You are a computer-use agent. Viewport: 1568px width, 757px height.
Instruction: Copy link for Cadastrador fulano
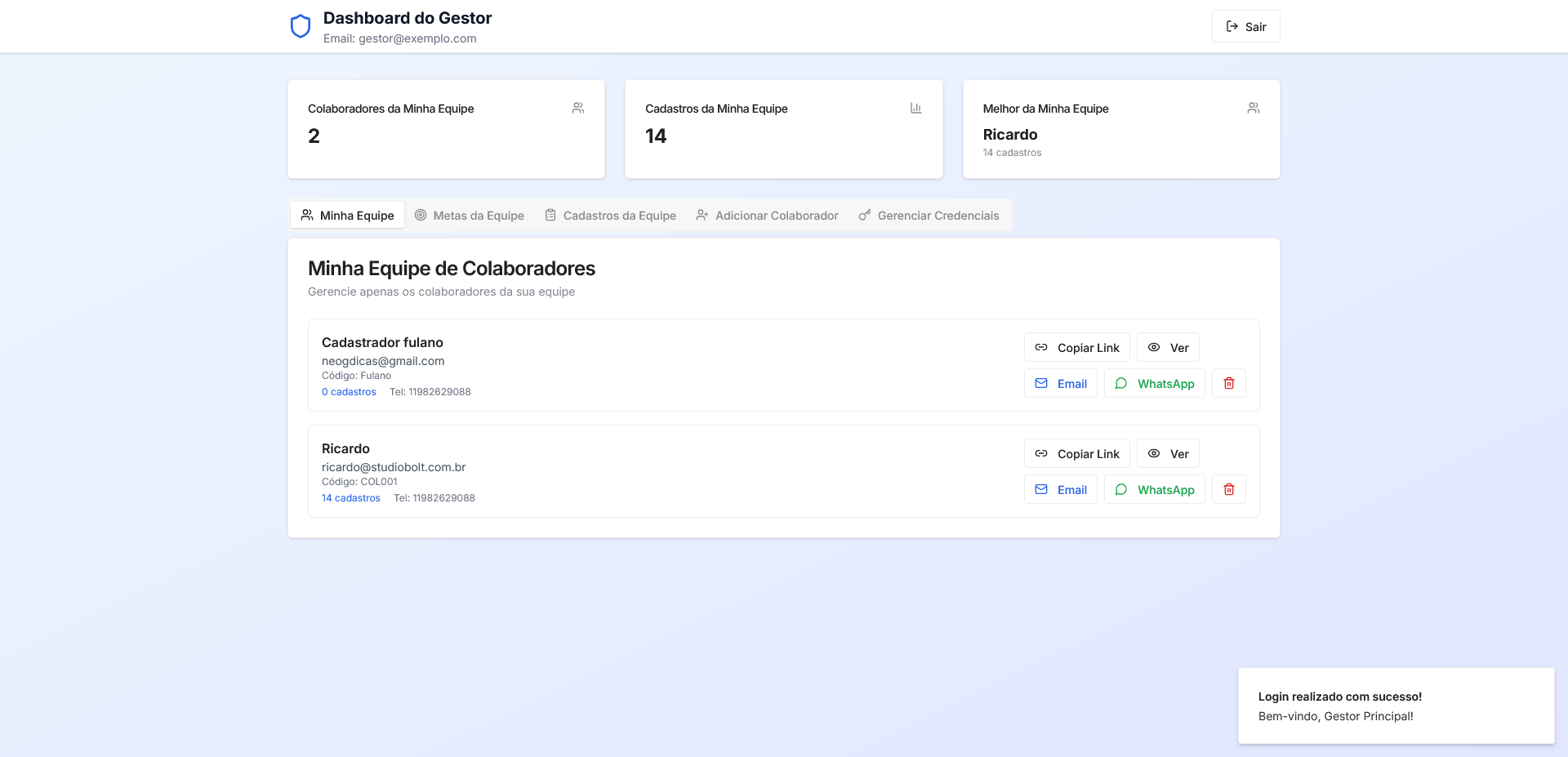[1076, 348]
